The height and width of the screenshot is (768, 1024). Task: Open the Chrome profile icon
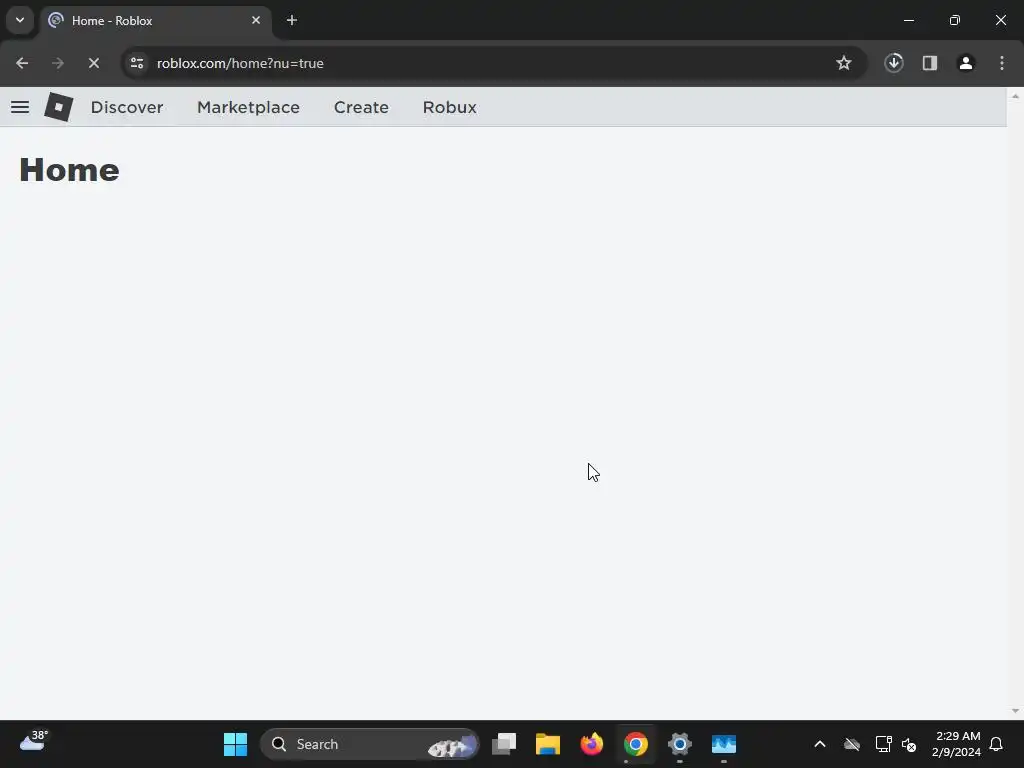pyautogui.click(x=966, y=63)
